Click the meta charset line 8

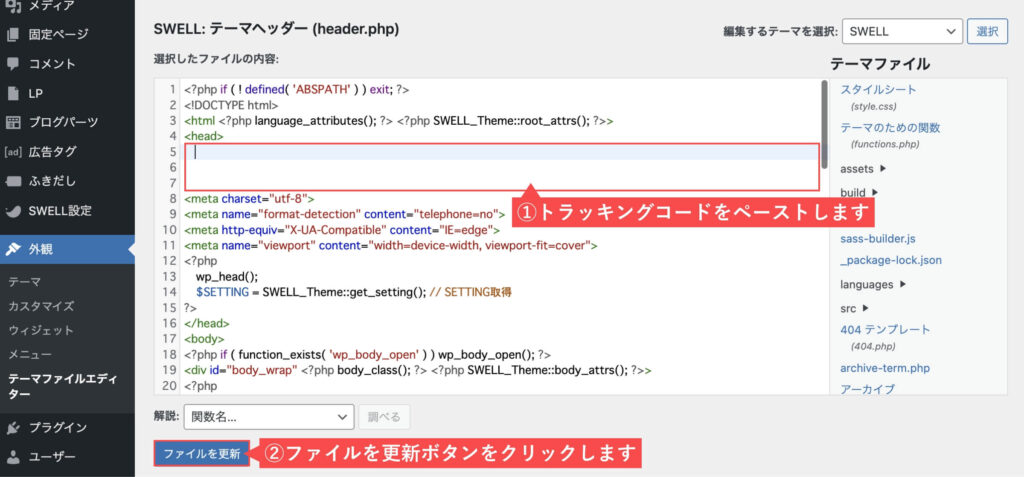tap(250, 199)
